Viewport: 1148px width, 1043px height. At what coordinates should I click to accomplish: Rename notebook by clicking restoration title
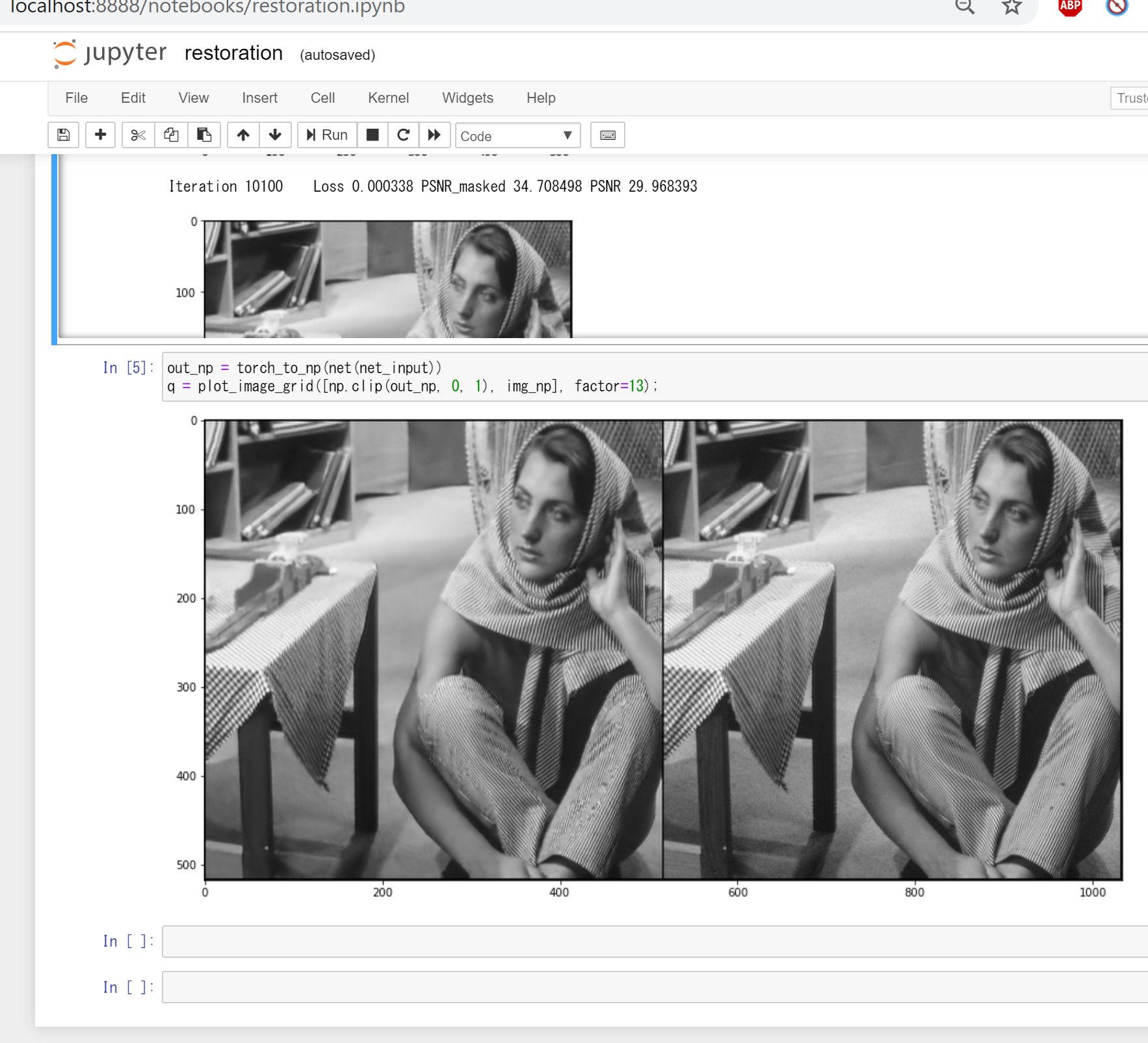(x=233, y=53)
